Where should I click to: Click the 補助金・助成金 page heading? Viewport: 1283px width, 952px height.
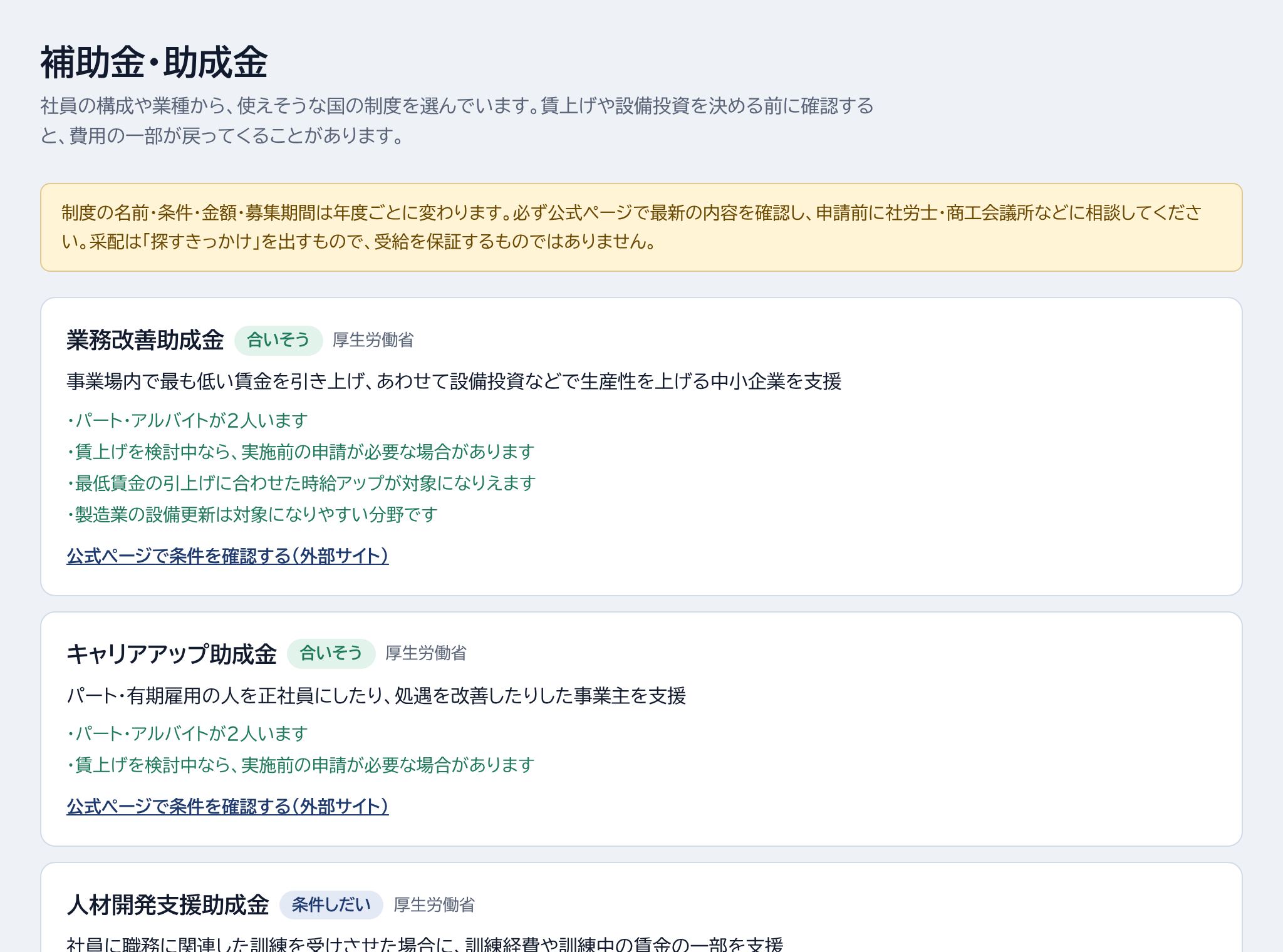tap(154, 63)
